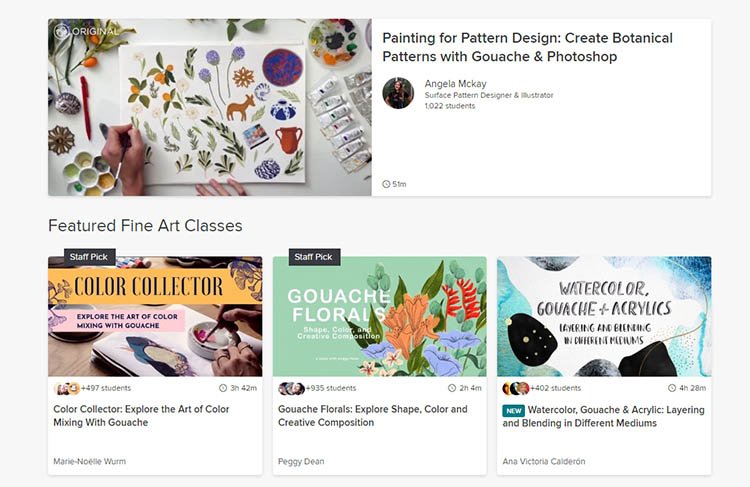The height and width of the screenshot is (487, 750).
Task: Click the clock icon next to 4h 28m
Action: (x=672, y=388)
